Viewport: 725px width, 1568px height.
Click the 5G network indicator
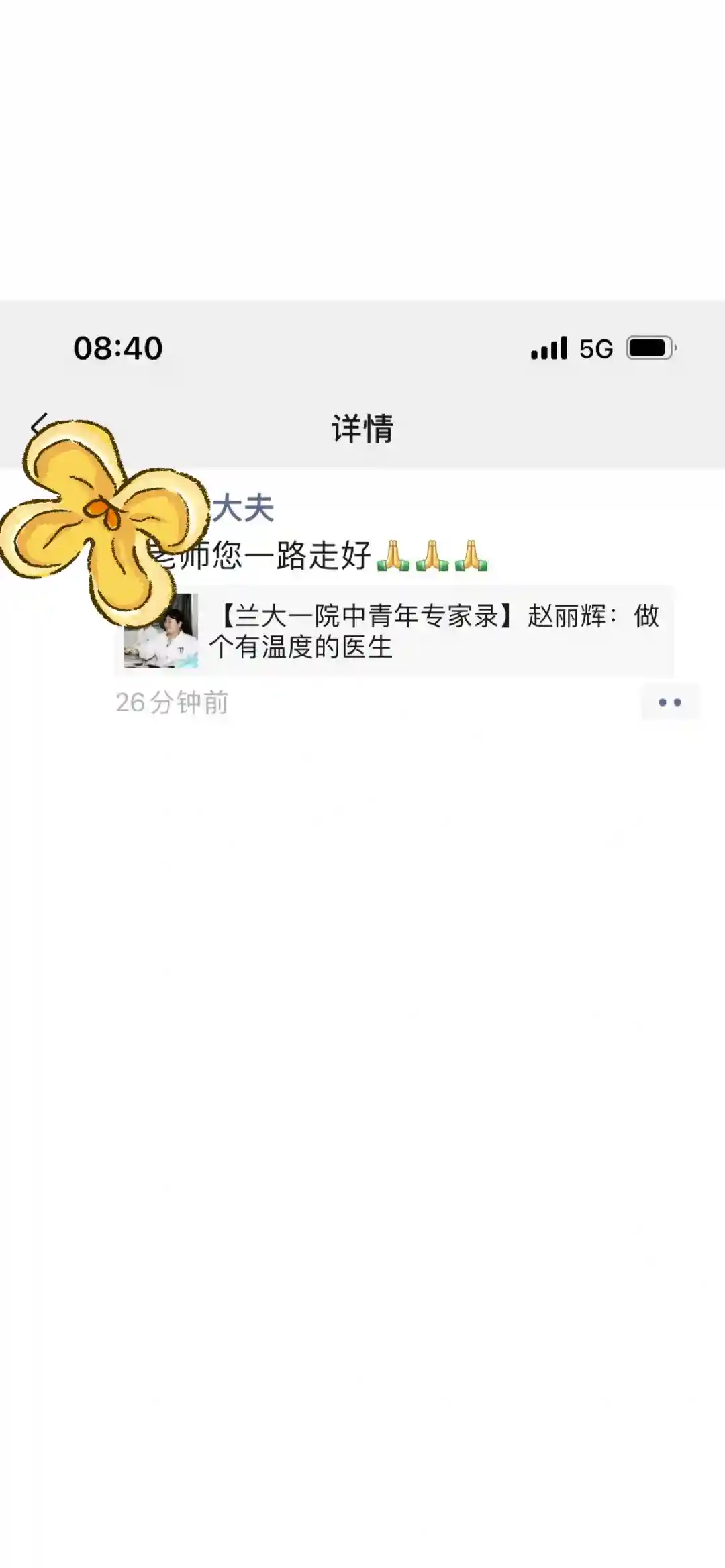pyautogui.click(x=596, y=349)
